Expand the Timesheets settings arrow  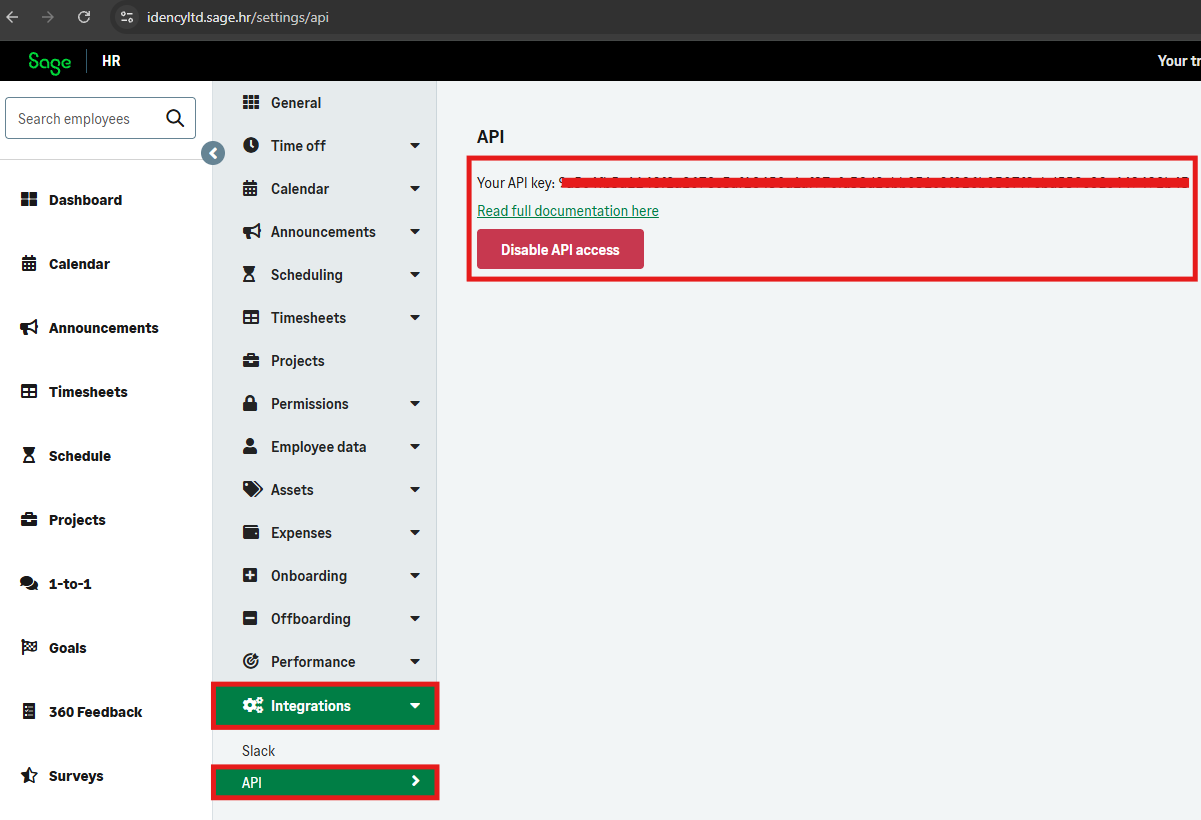tap(415, 318)
